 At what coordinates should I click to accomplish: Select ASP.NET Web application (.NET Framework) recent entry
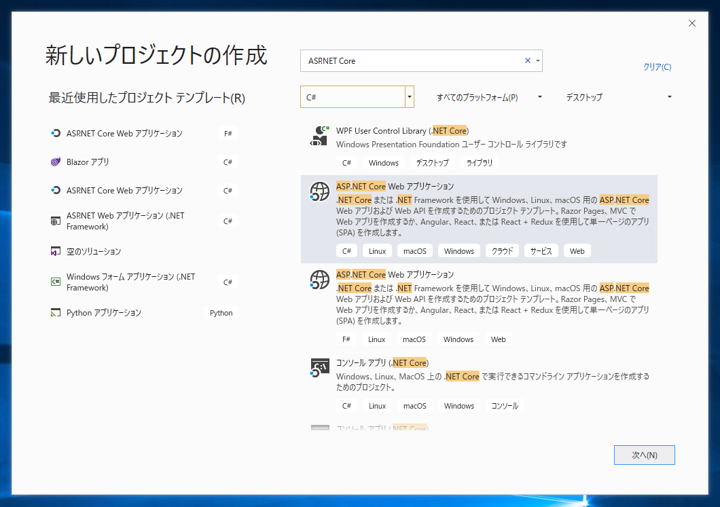[x=125, y=221]
